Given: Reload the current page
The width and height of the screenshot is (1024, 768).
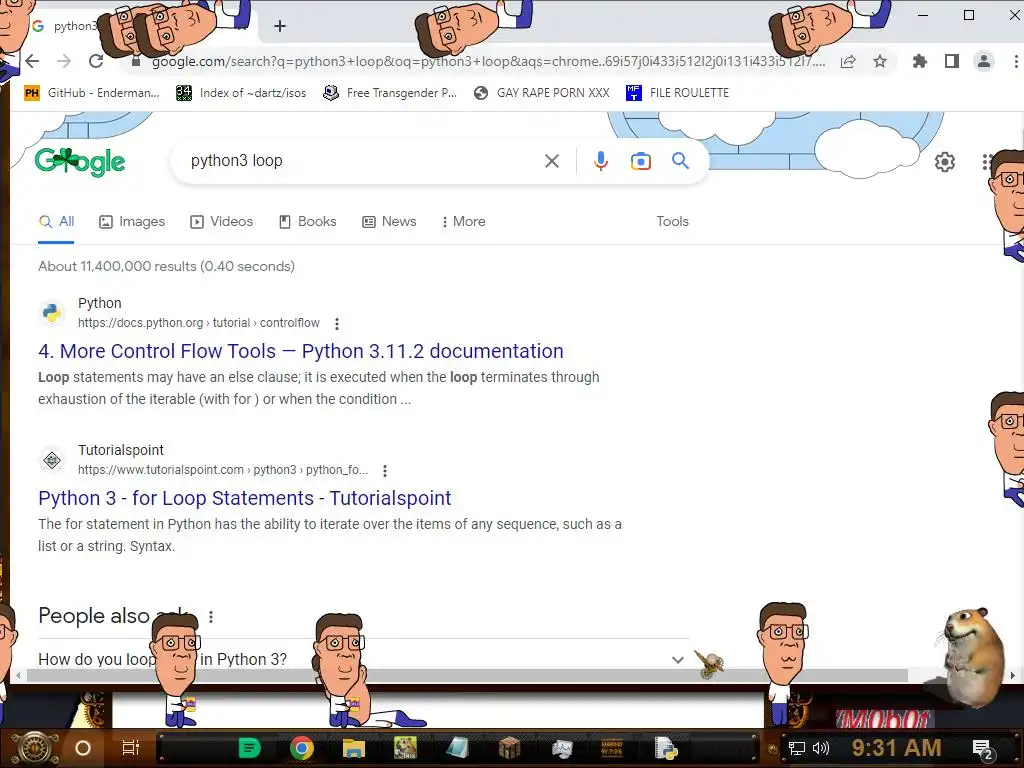Looking at the screenshot, I should pos(96,61).
